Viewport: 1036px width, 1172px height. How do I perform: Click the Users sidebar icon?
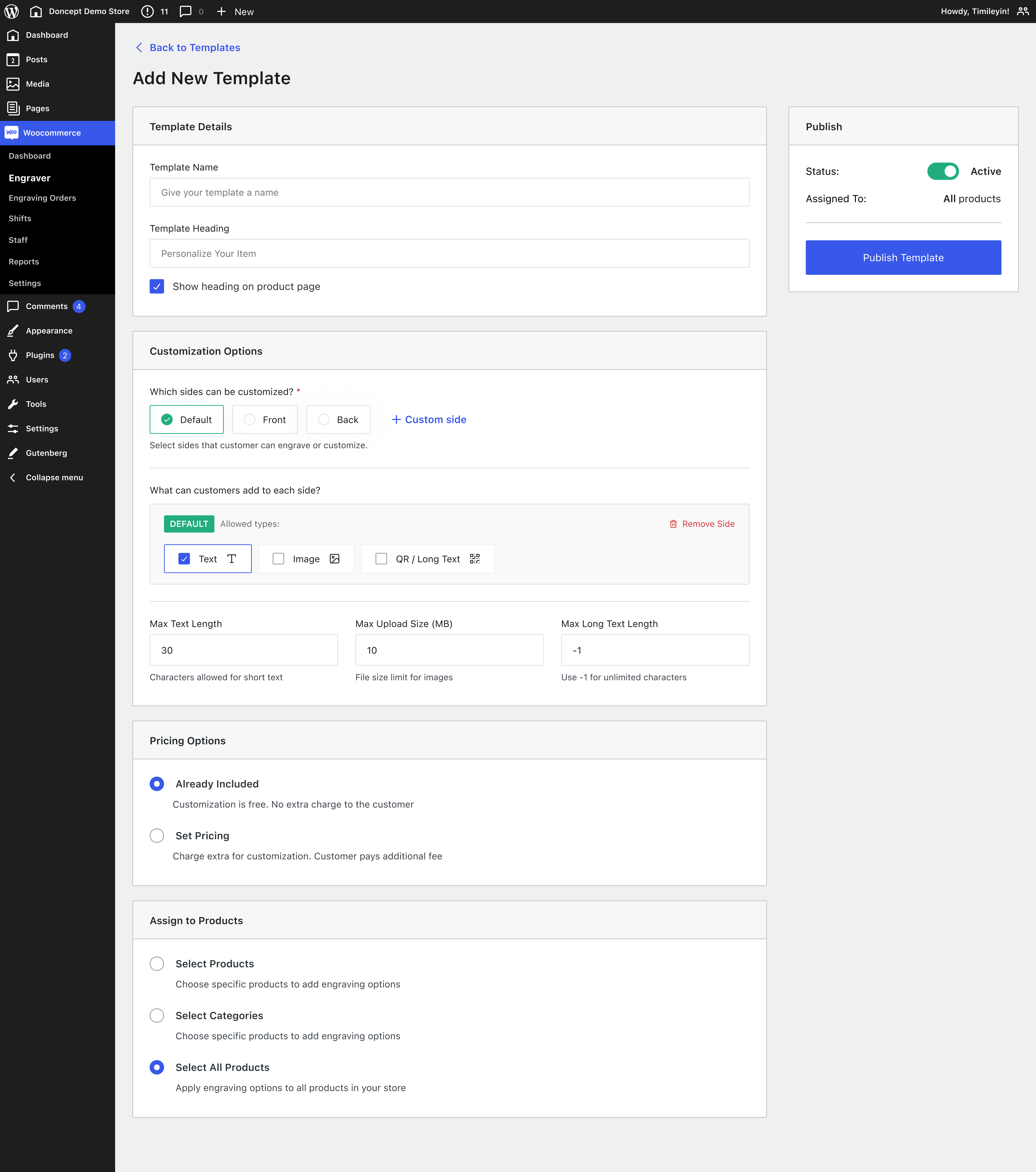[x=13, y=380]
